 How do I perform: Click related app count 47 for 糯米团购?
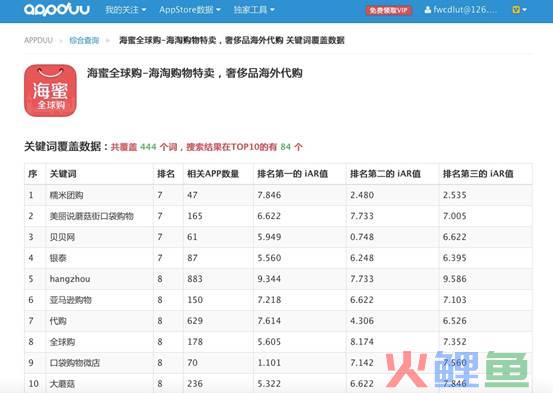(x=192, y=195)
